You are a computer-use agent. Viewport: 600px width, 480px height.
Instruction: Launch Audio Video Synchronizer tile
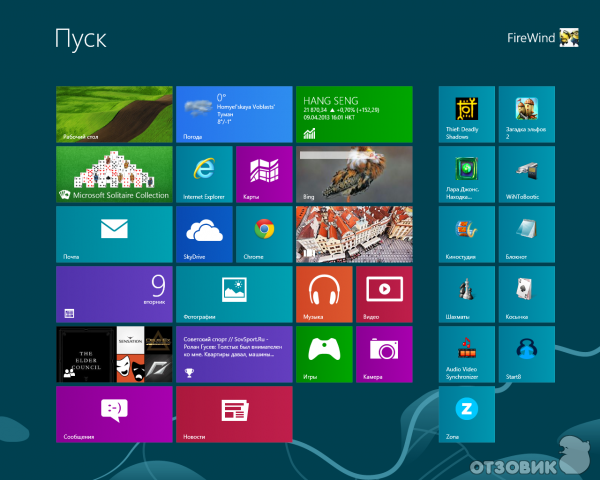tap(466, 354)
